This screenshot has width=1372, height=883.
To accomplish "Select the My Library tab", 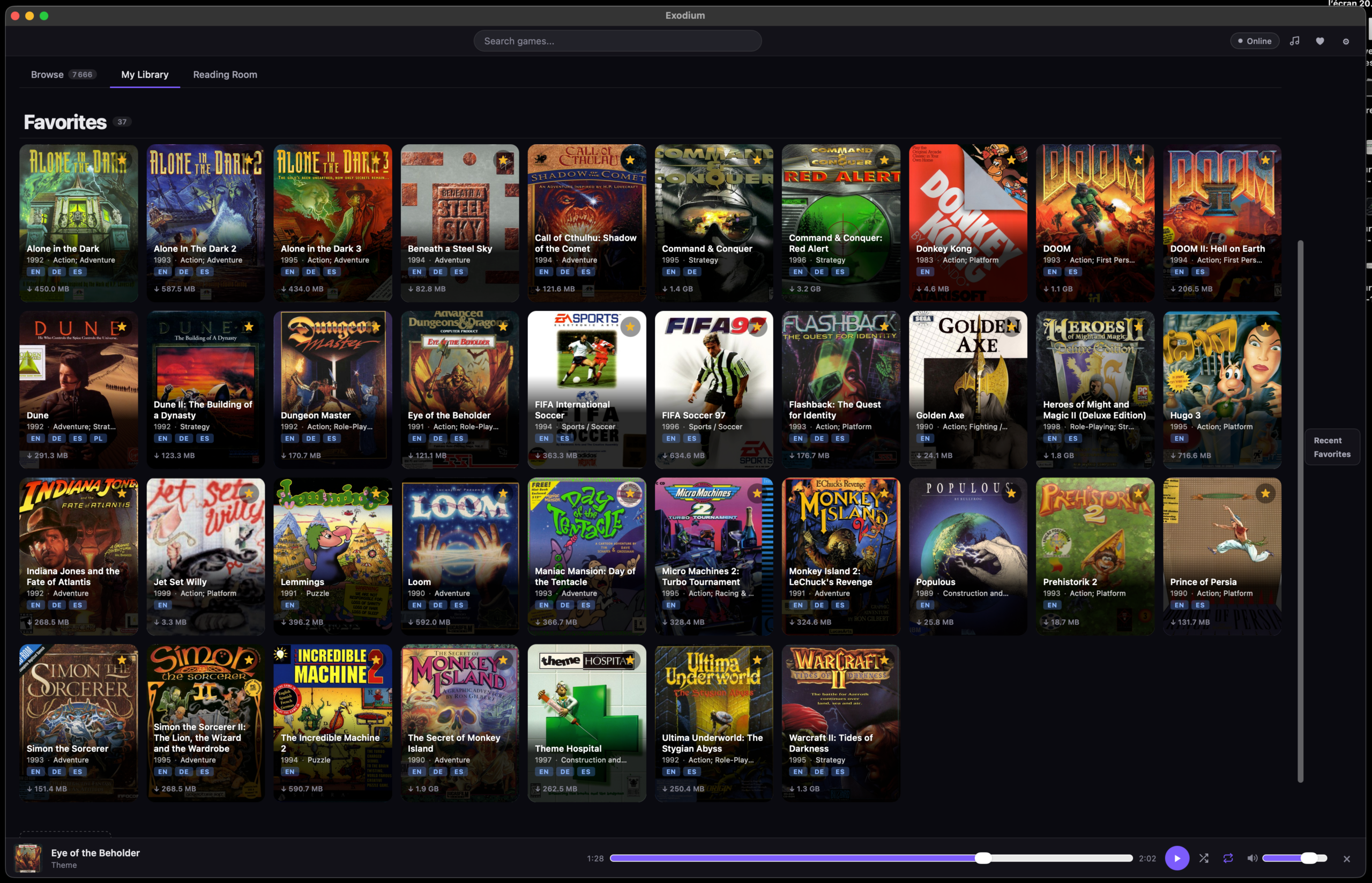I will (x=144, y=75).
